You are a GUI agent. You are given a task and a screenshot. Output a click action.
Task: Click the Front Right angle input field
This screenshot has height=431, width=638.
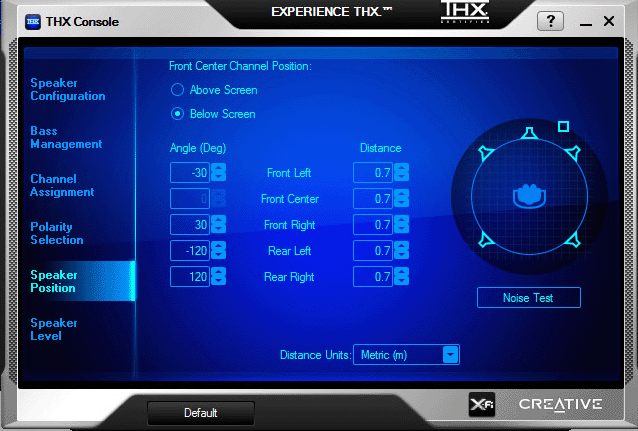click(190, 225)
